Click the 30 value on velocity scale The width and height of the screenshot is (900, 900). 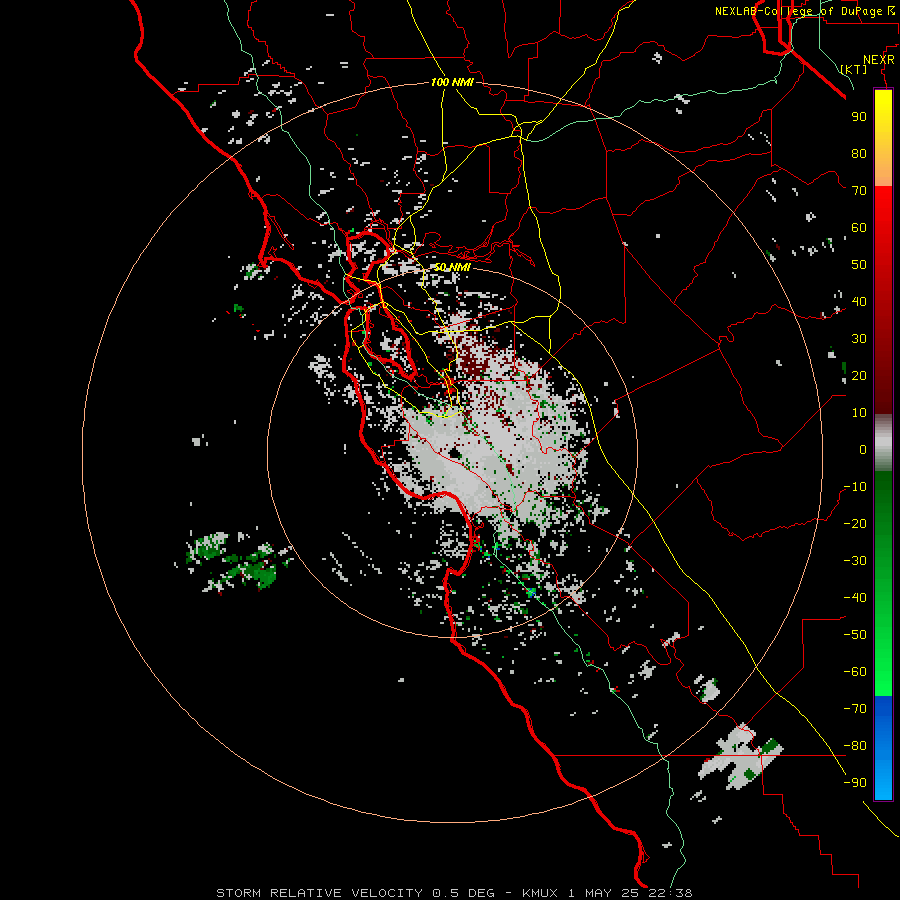coord(859,339)
